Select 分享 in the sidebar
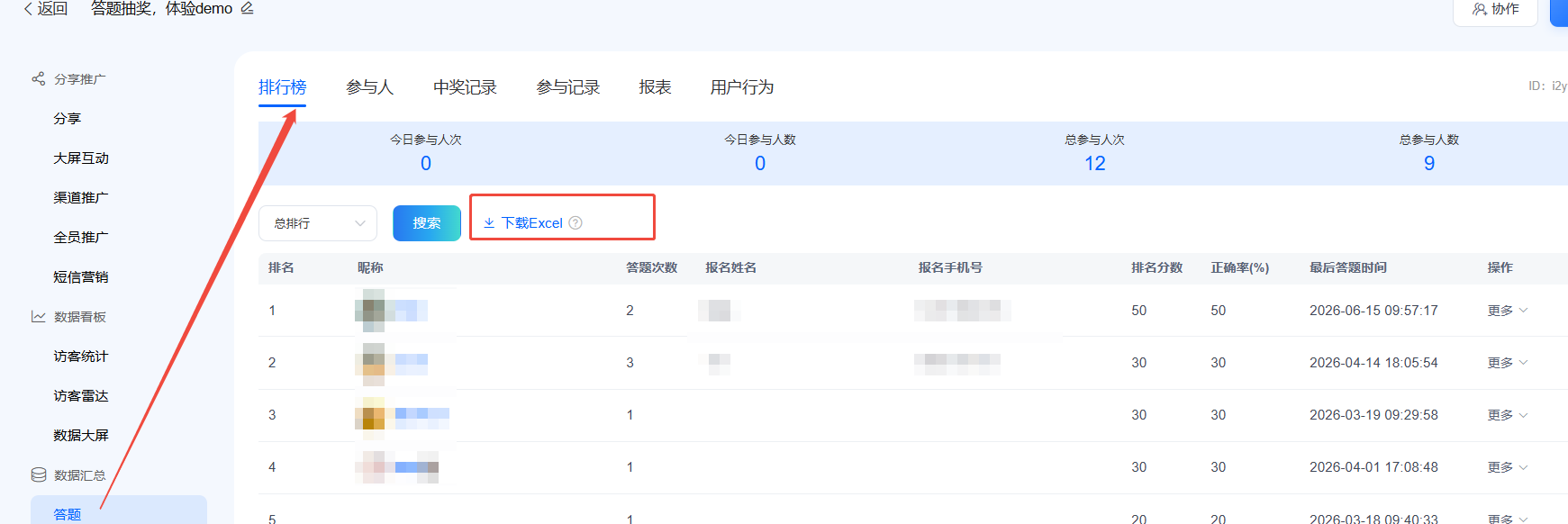The image size is (1568, 524). [68, 119]
